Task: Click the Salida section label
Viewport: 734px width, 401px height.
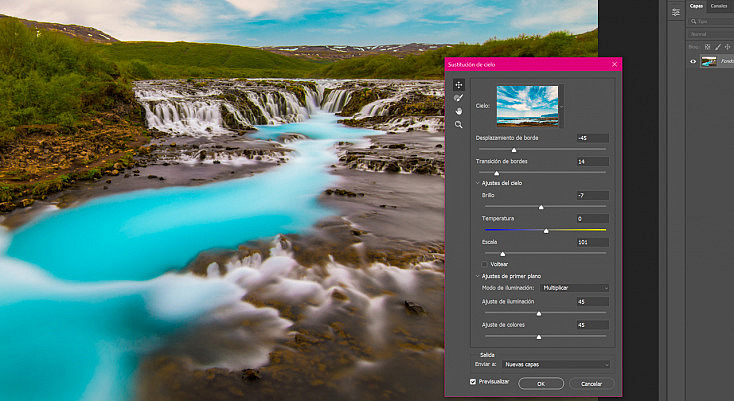Action: click(x=487, y=355)
